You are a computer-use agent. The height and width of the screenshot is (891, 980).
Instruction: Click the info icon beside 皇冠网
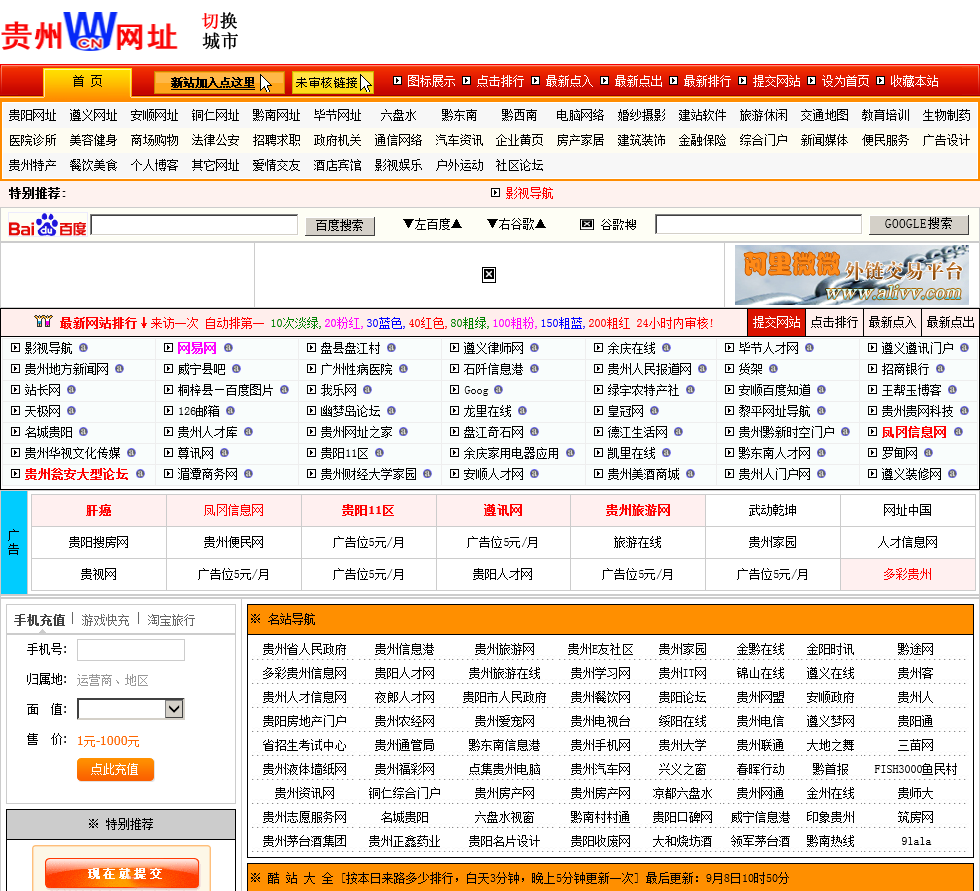coord(654,411)
